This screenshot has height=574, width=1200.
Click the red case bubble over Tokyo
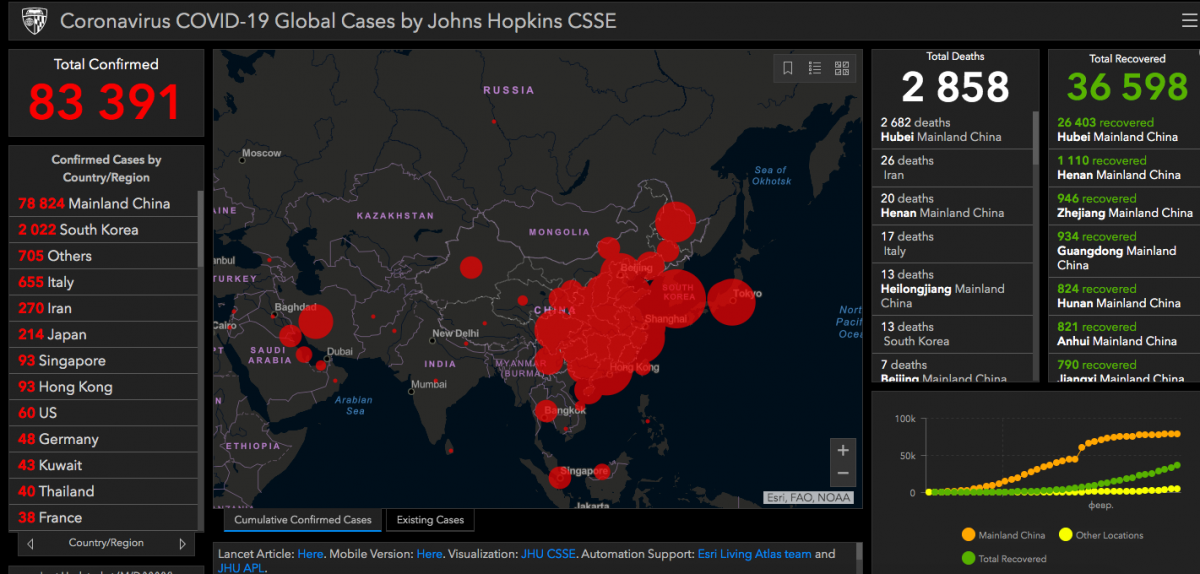tap(731, 301)
